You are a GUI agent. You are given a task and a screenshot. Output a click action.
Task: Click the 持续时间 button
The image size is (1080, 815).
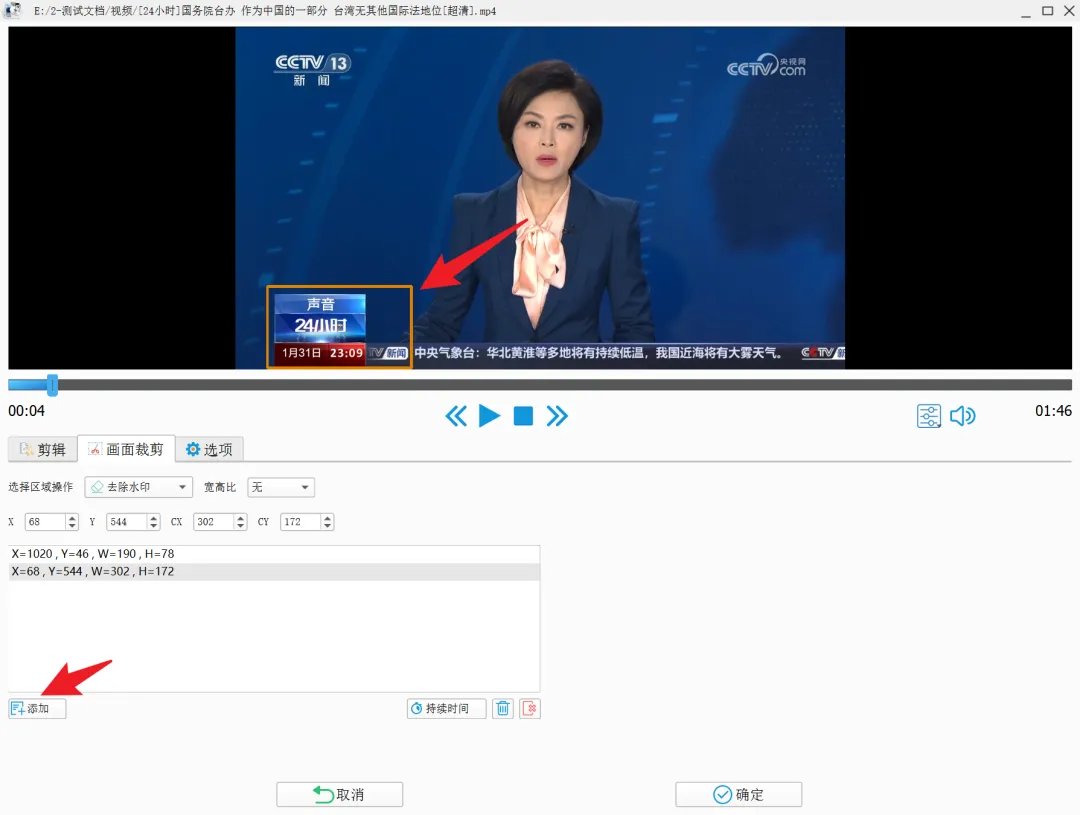point(446,708)
